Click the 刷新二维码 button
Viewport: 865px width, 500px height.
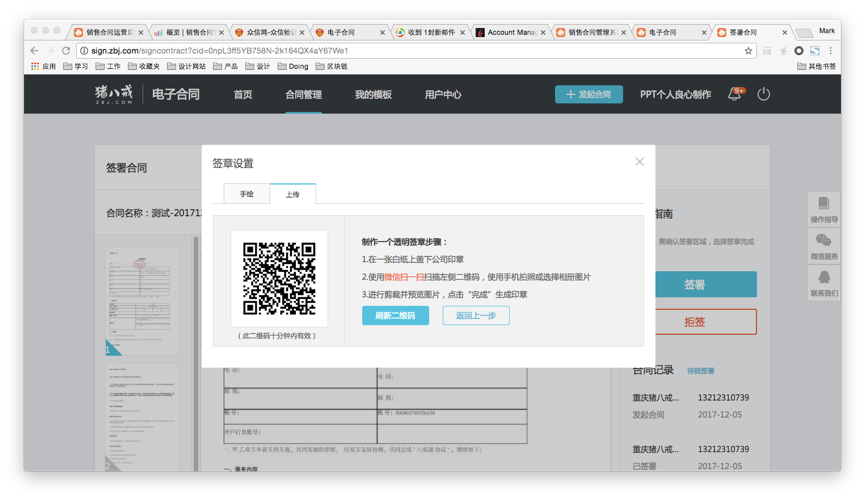[x=395, y=316]
